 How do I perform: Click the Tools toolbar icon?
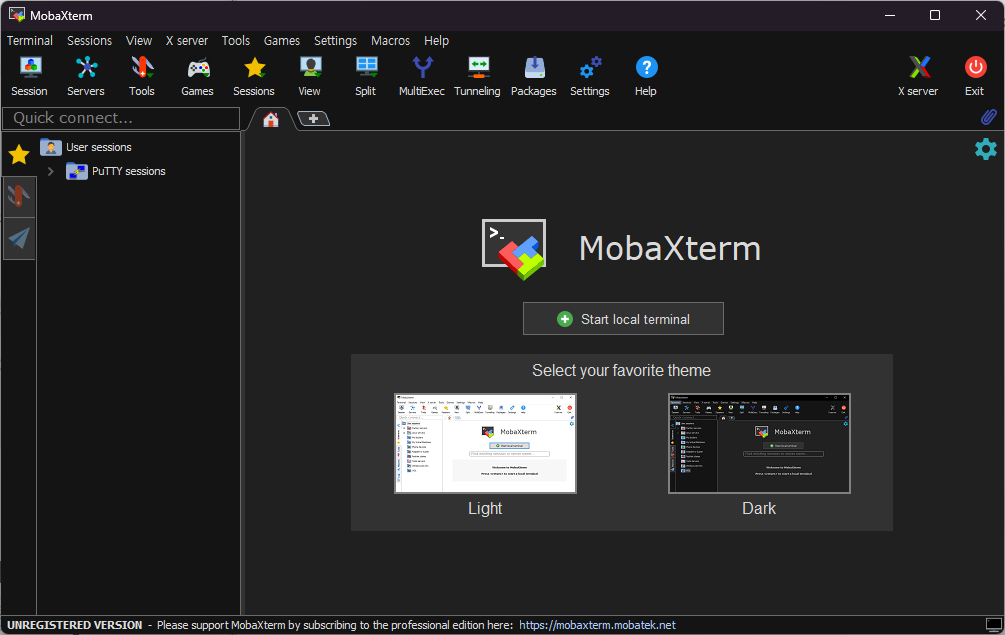[142, 67]
